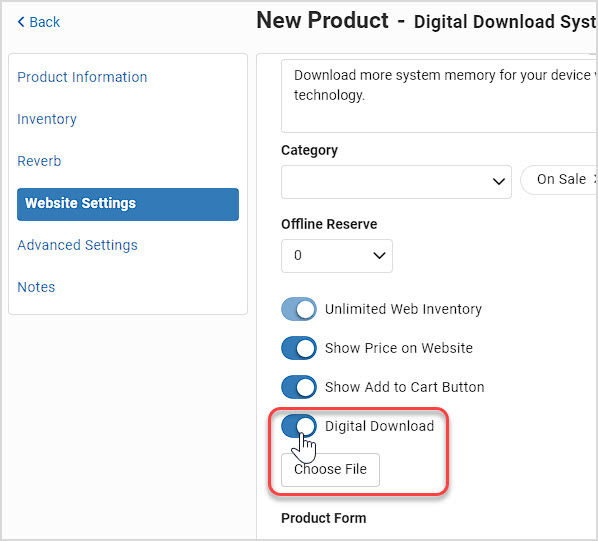598x541 pixels.
Task: Disable Show Price on Website toggle
Action: (x=299, y=348)
